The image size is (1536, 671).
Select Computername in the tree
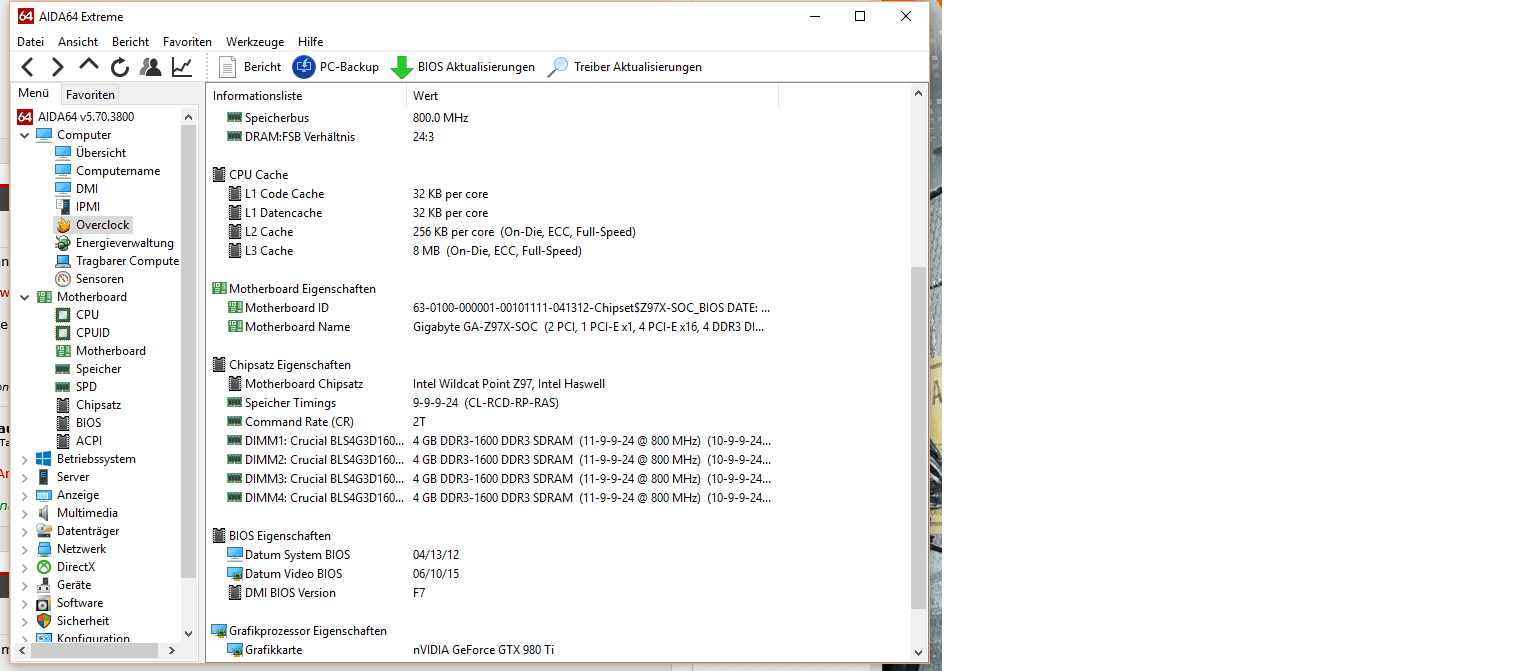118,171
